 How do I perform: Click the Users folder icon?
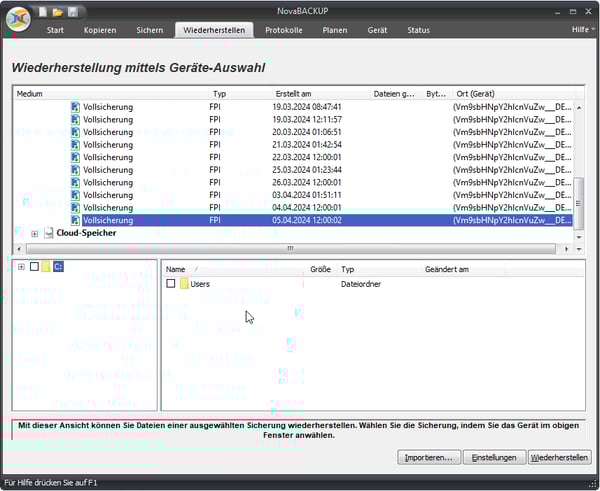(184, 284)
